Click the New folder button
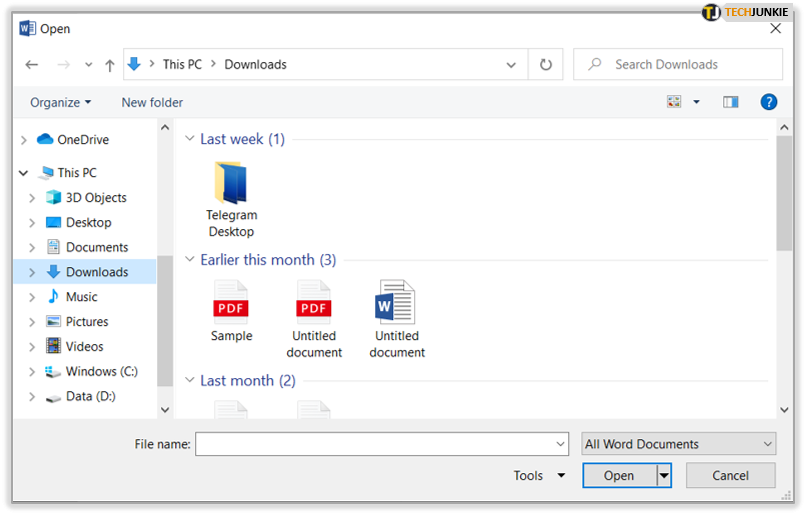Screen dimensions: 806x515 point(152,102)
